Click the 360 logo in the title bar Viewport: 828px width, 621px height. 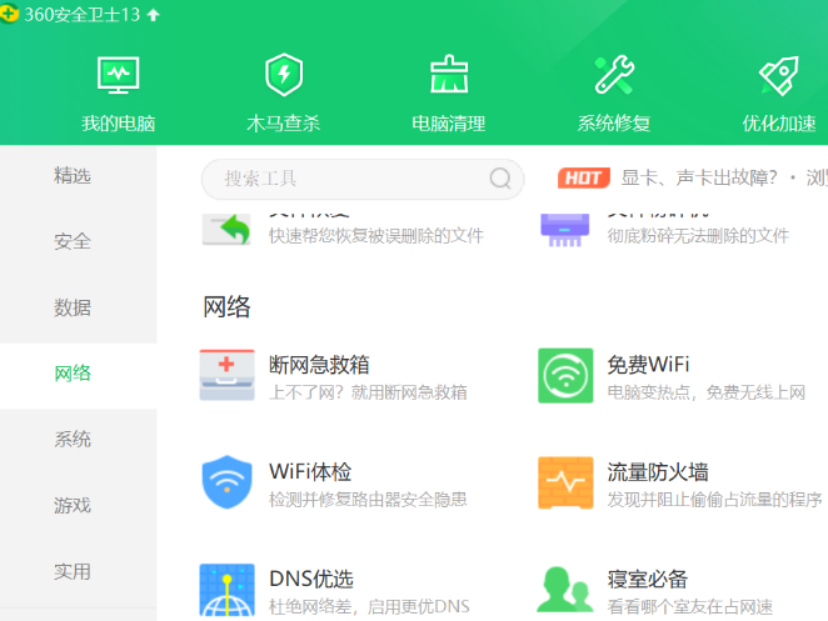click(9, 14)
